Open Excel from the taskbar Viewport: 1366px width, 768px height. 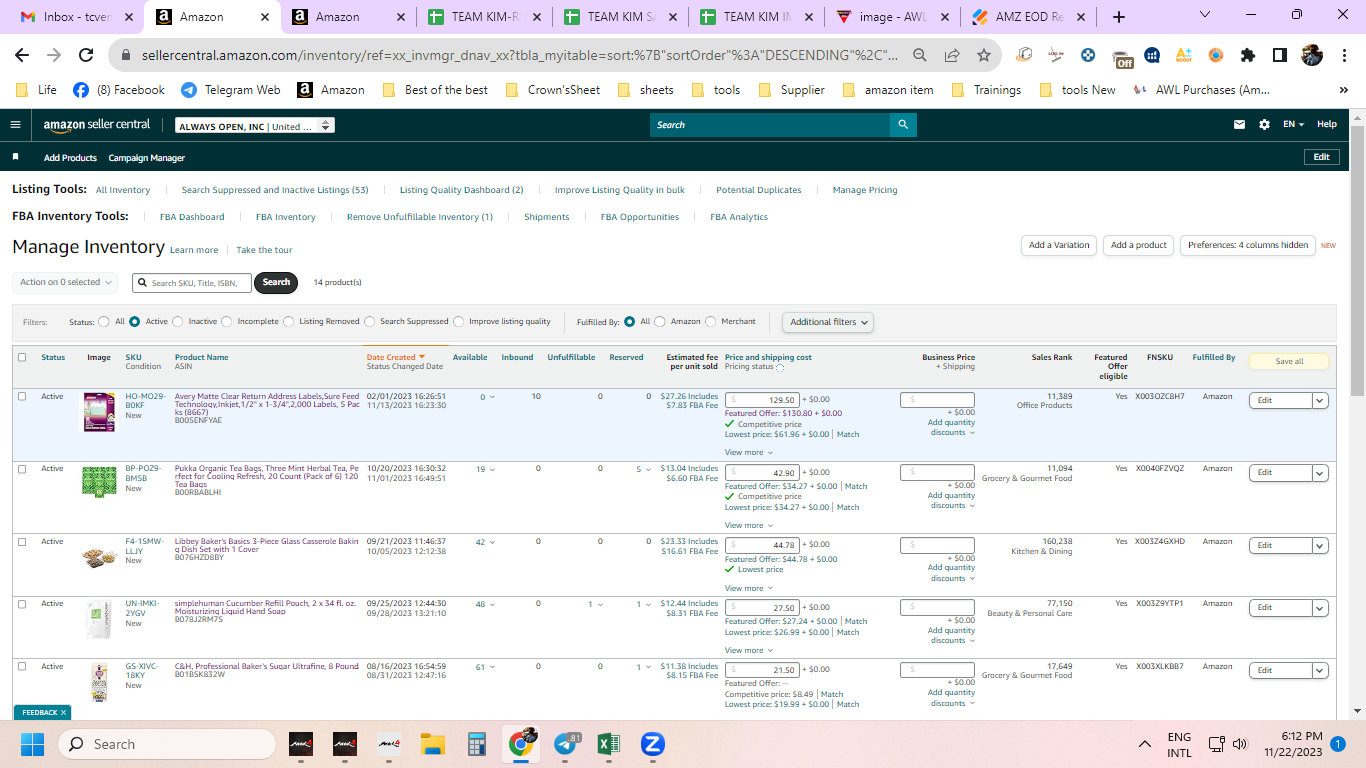tap(608, 744)
